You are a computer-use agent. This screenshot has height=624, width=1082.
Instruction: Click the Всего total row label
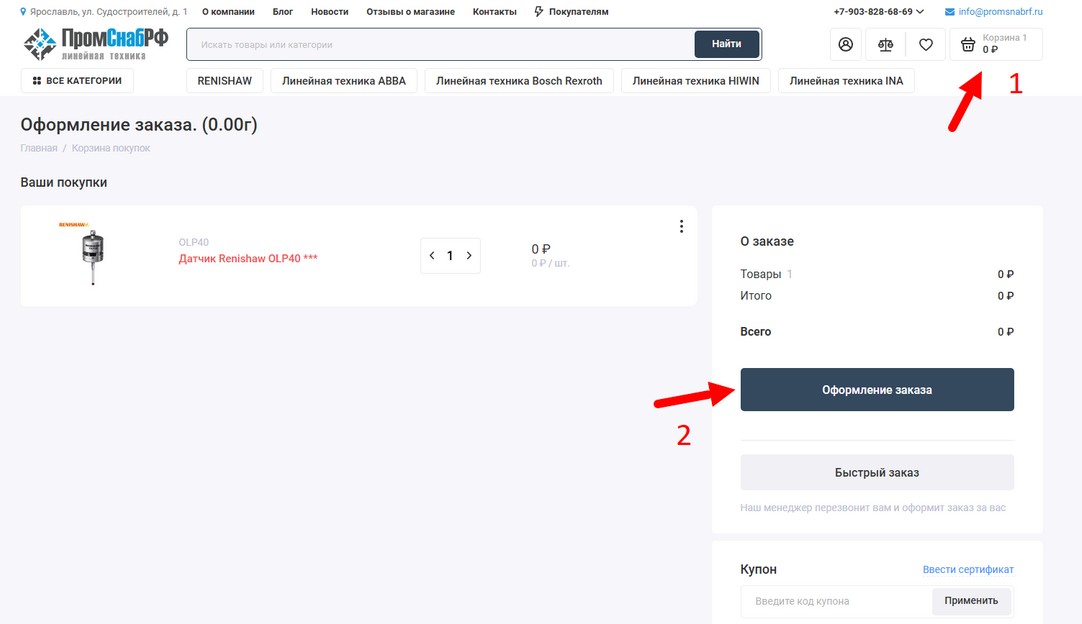point(756,331)
